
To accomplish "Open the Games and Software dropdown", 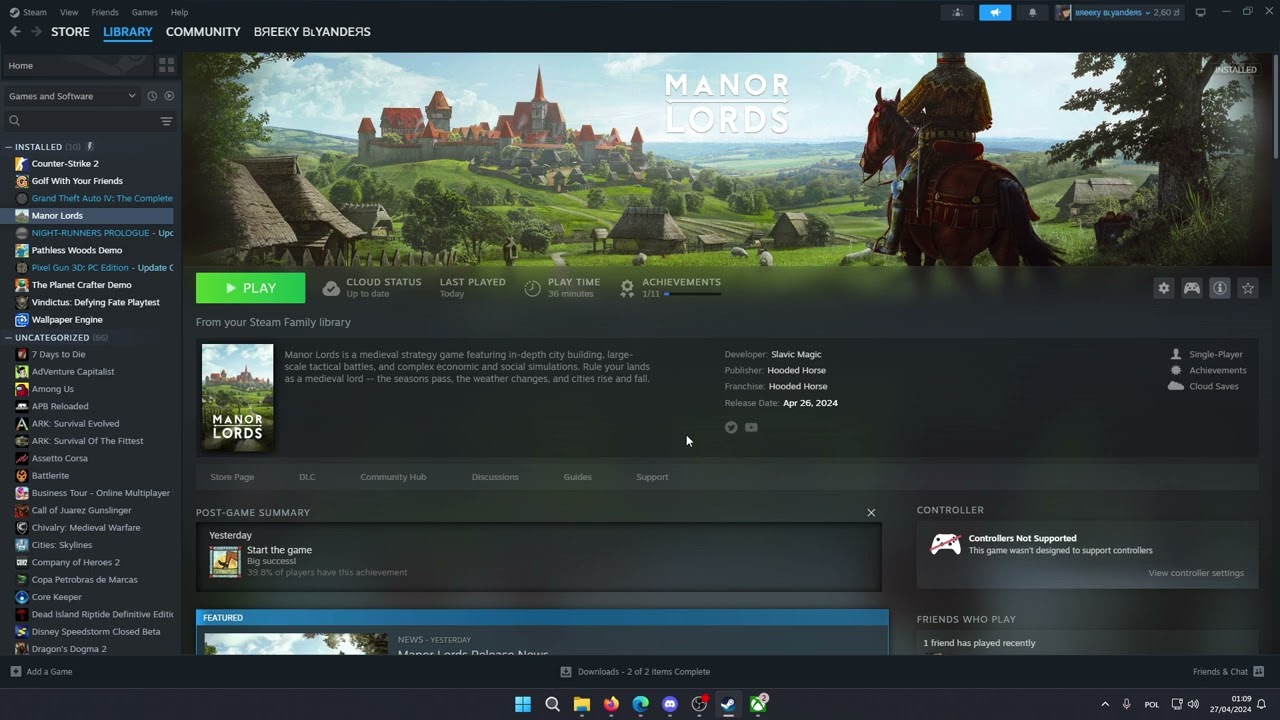I will pyautogui.click(x=72, y=96).
